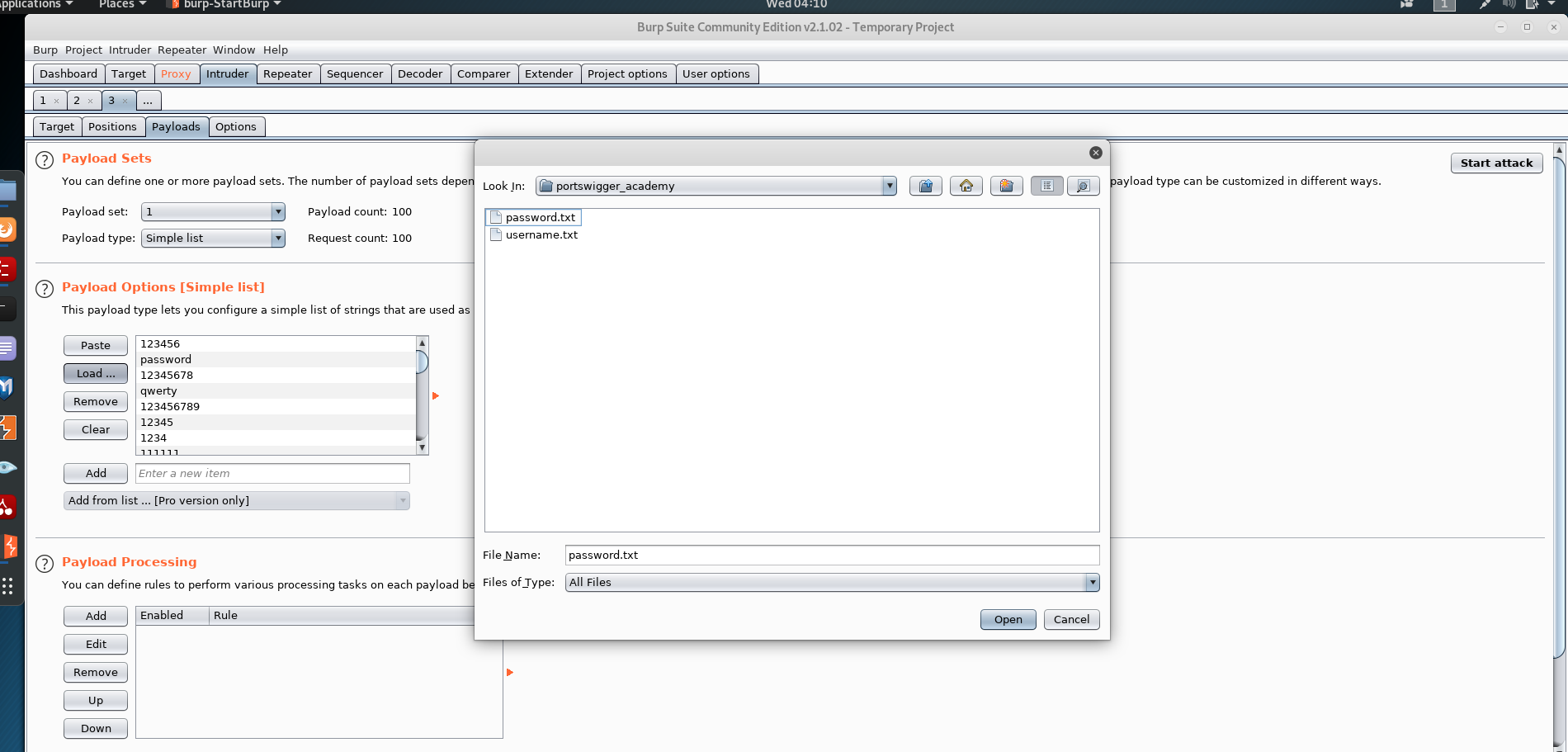Image resolution: width=1568 pixels, height=752 pixels.
Task: Focus the Enter a new item field
Action: coord(272,473)
